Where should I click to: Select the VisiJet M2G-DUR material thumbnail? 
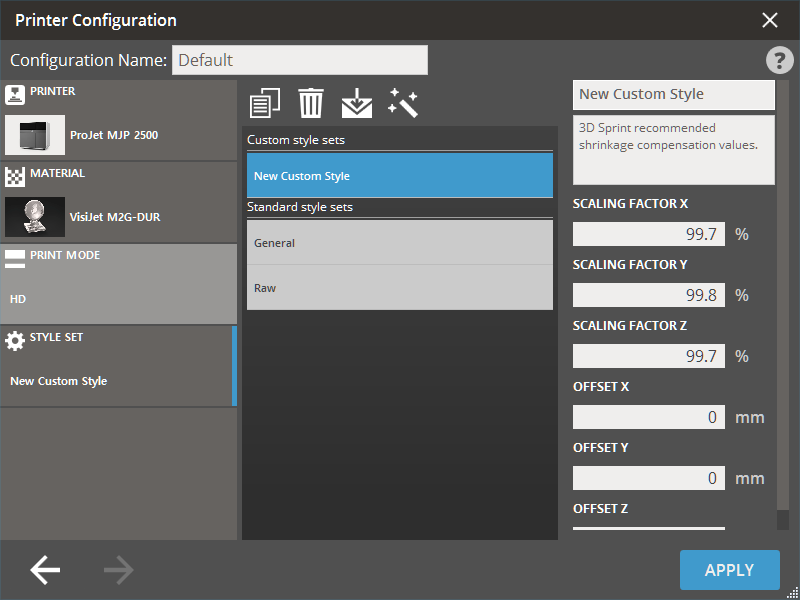coord(35,216)
